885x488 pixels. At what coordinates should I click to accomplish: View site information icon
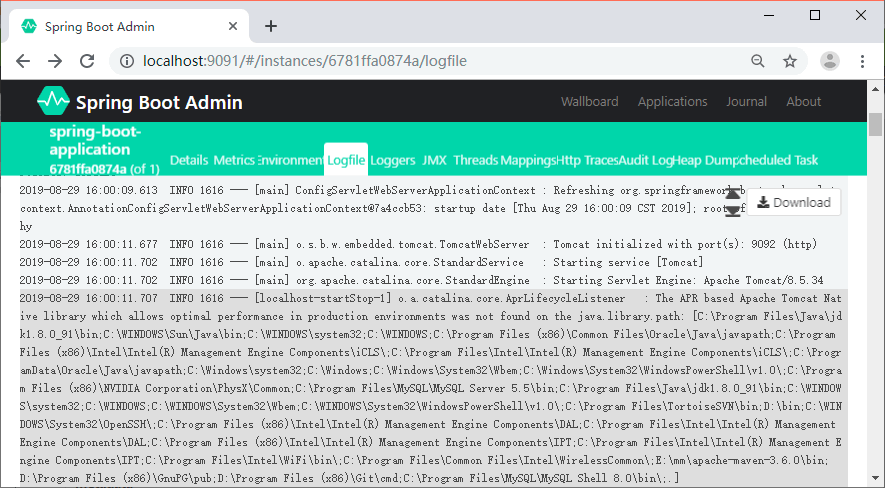(127, 61)
